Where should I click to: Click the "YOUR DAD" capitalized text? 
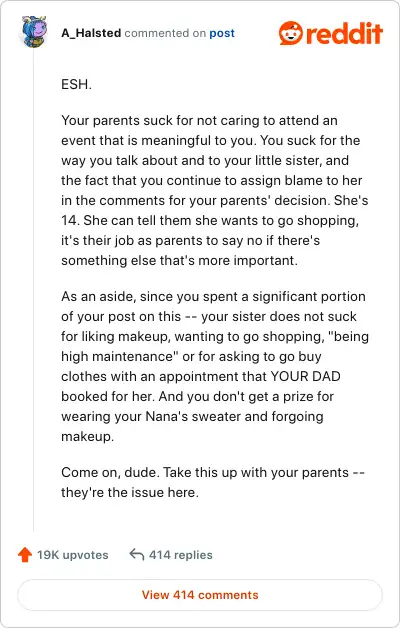coord(306,376)
